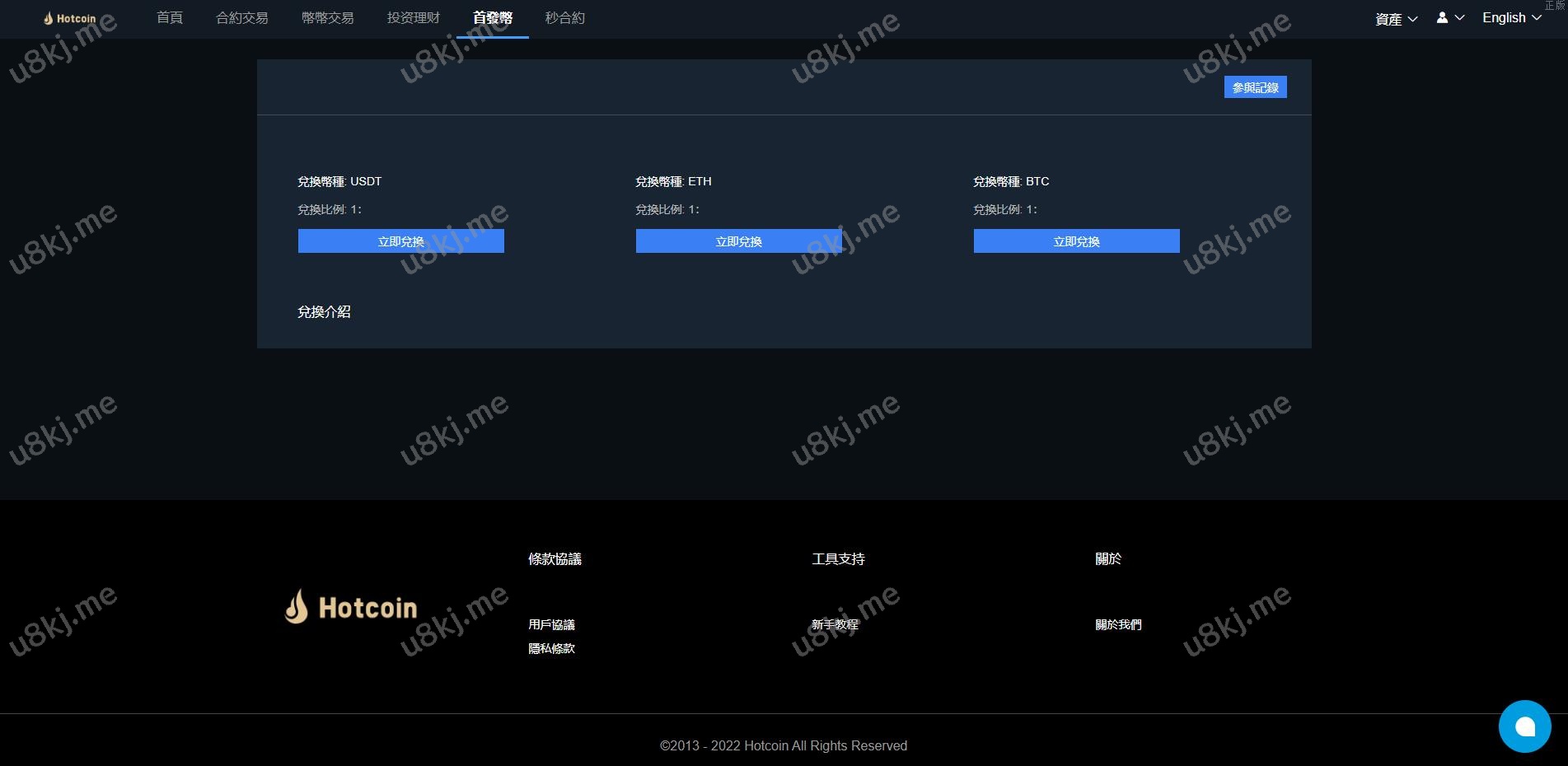
Task: Click the large Hotcoin footer logo
Action: click(x=351, y=607)
